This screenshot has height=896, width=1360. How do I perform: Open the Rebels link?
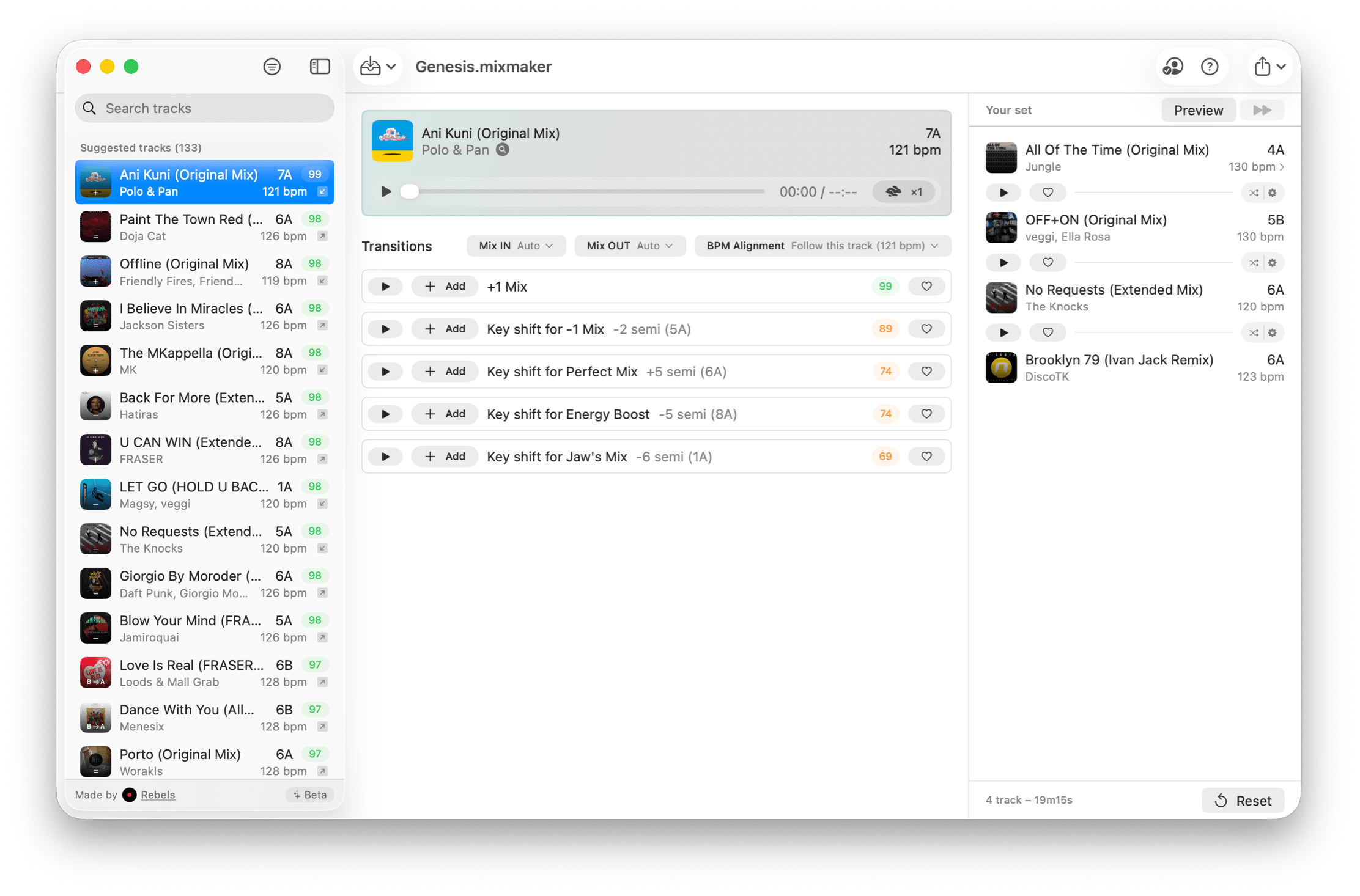tap(158, 795)
